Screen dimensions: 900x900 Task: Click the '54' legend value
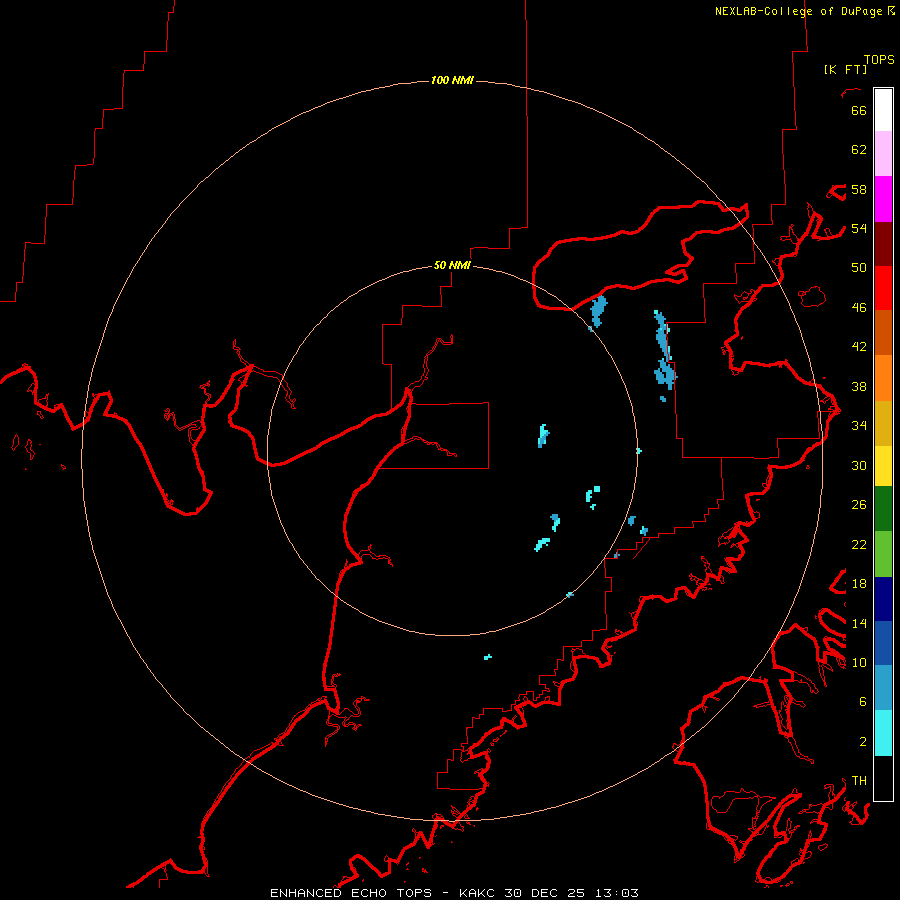859,228
